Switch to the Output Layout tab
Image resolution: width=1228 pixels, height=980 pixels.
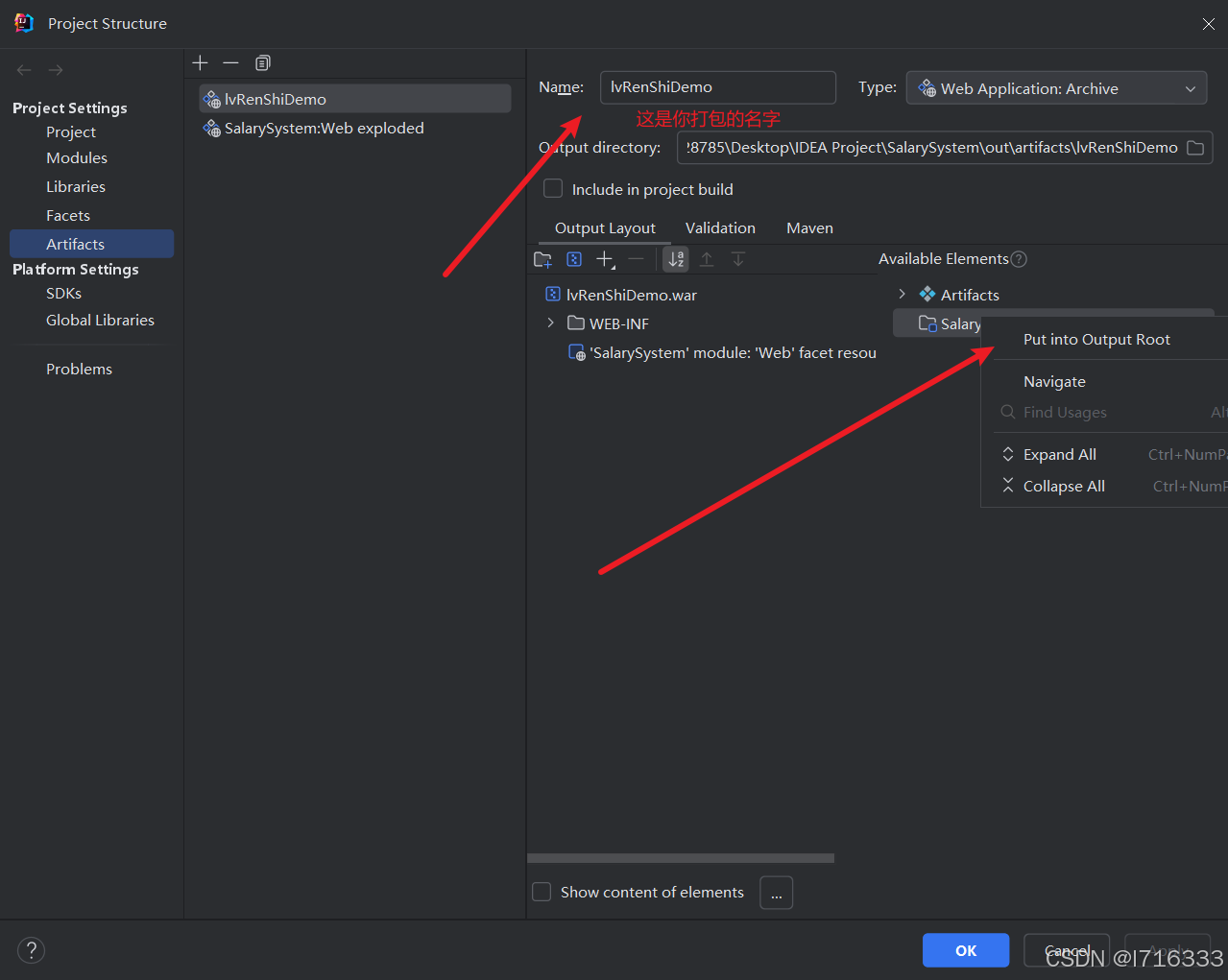tap(605, 228)
